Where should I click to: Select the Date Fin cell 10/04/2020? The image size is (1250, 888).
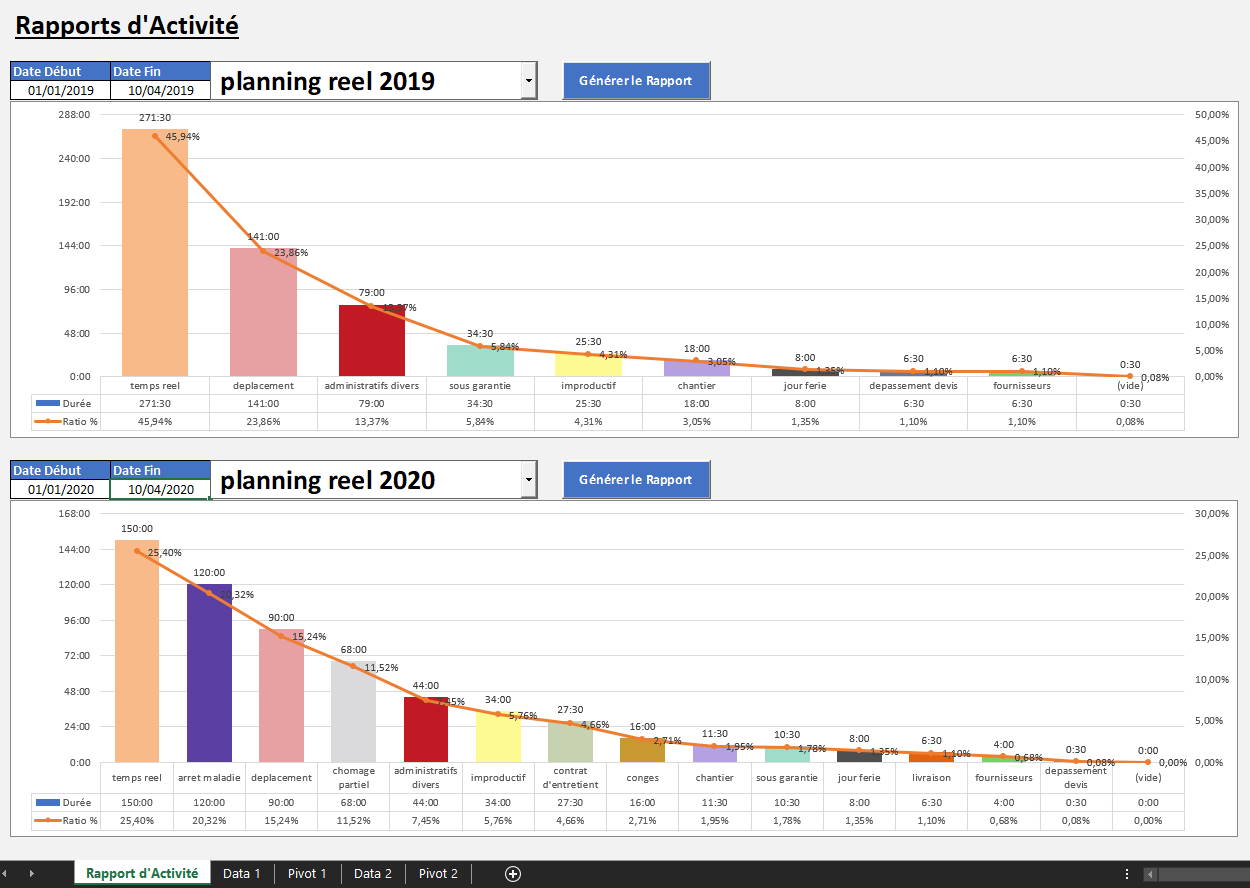[x=161, y=489]
